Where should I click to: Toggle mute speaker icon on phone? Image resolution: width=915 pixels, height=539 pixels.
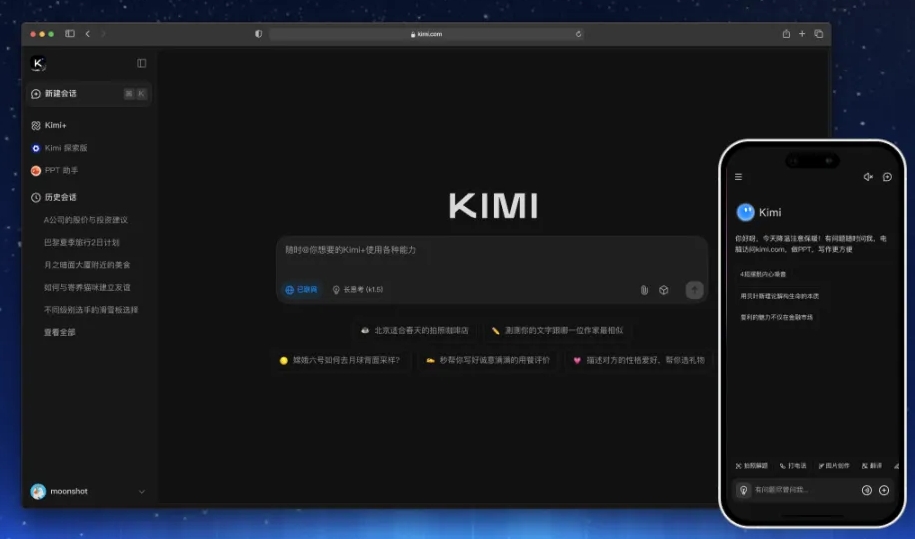coord(868,177)
